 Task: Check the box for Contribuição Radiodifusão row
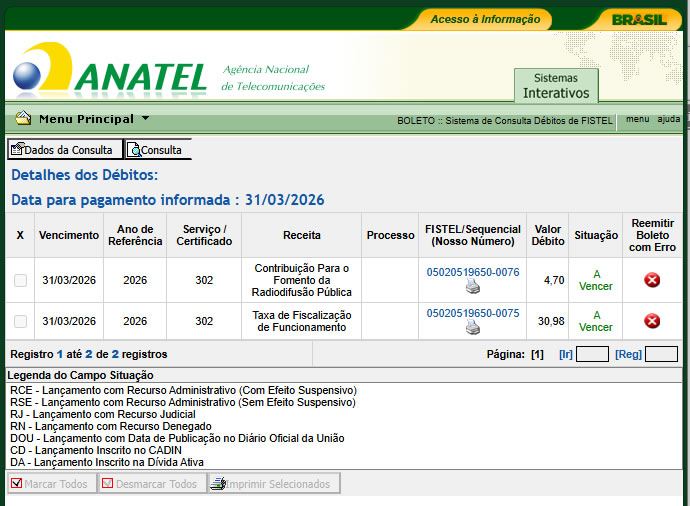[20, 280]
